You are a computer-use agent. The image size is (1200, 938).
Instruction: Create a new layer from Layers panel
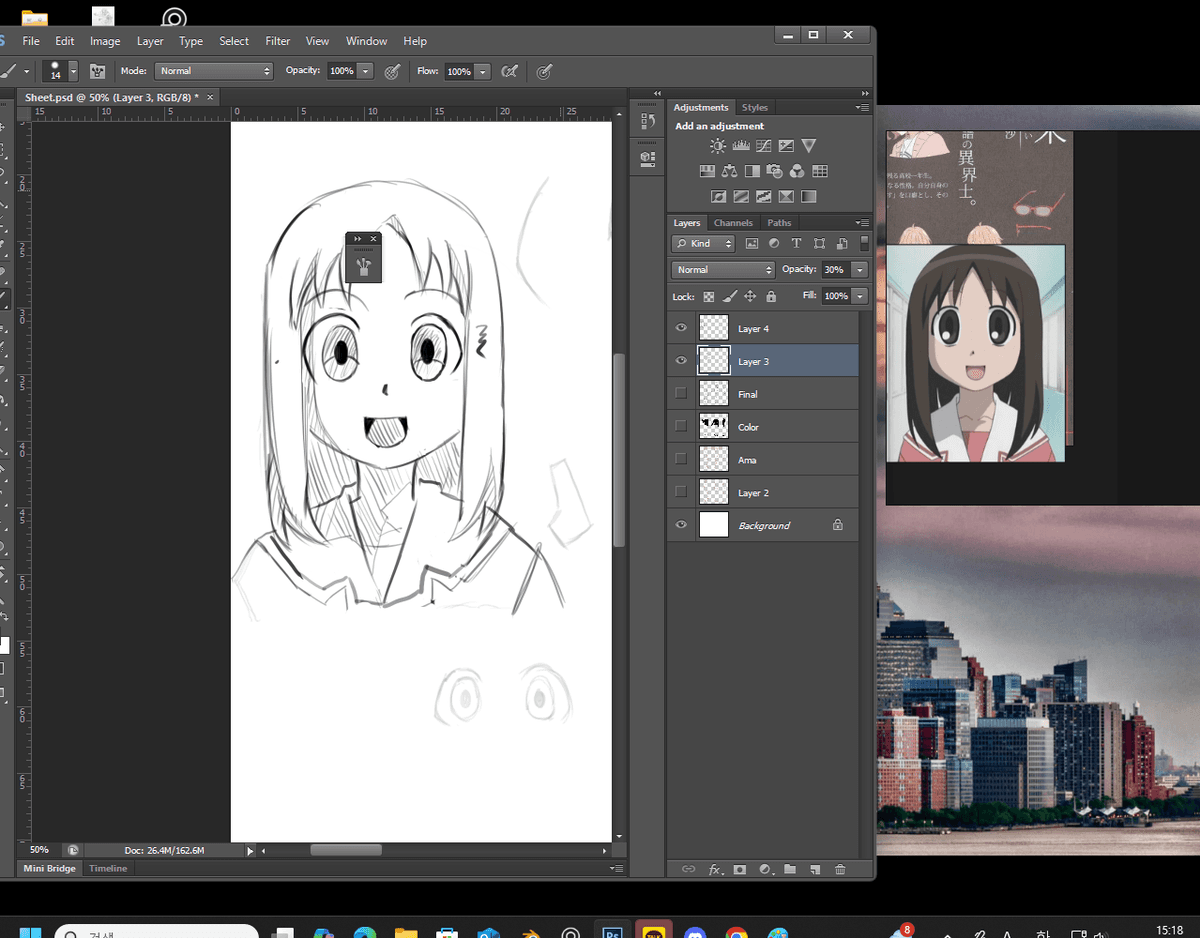[815, 869]
